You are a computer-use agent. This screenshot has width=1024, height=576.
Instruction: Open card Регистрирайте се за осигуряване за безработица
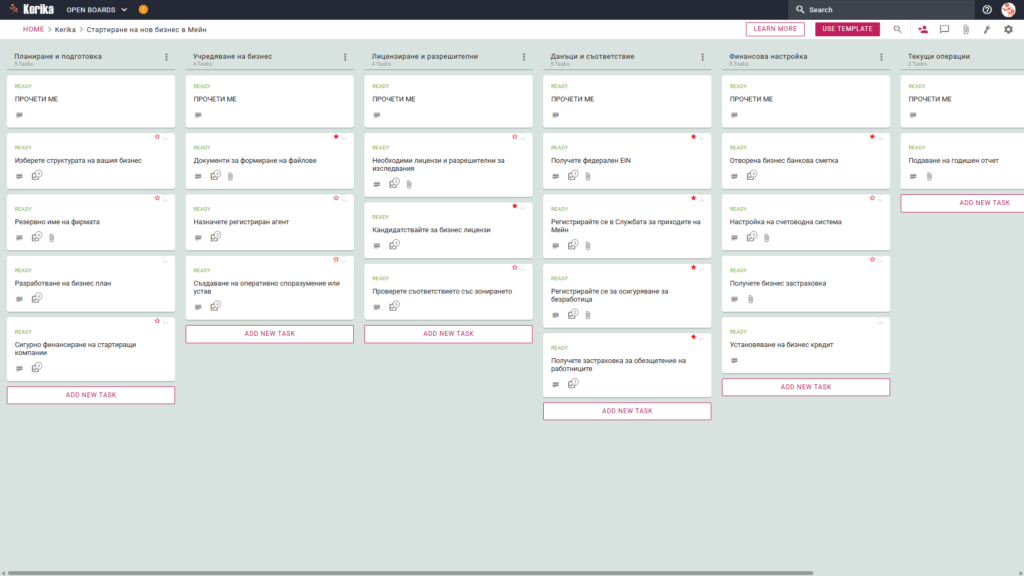pyautogui.click(x=627, y=295)
